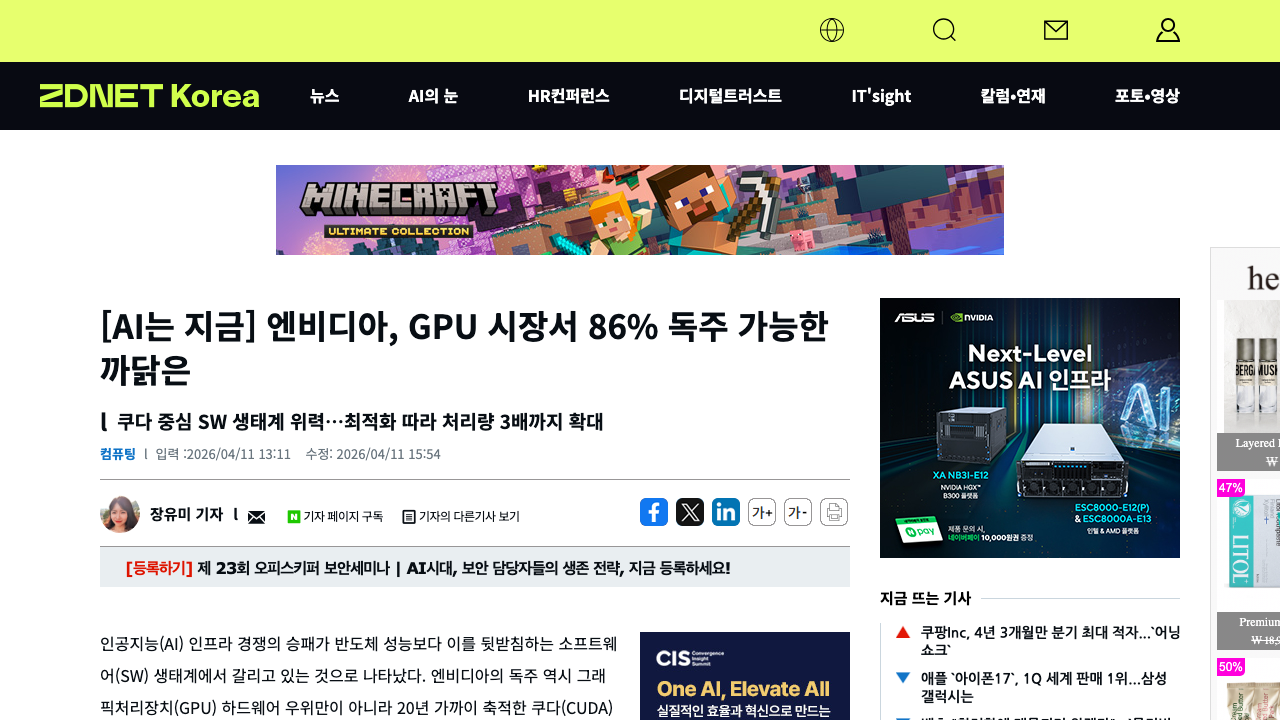Share article on Facebook
The image size is (1280, 720).
(654, 512)
